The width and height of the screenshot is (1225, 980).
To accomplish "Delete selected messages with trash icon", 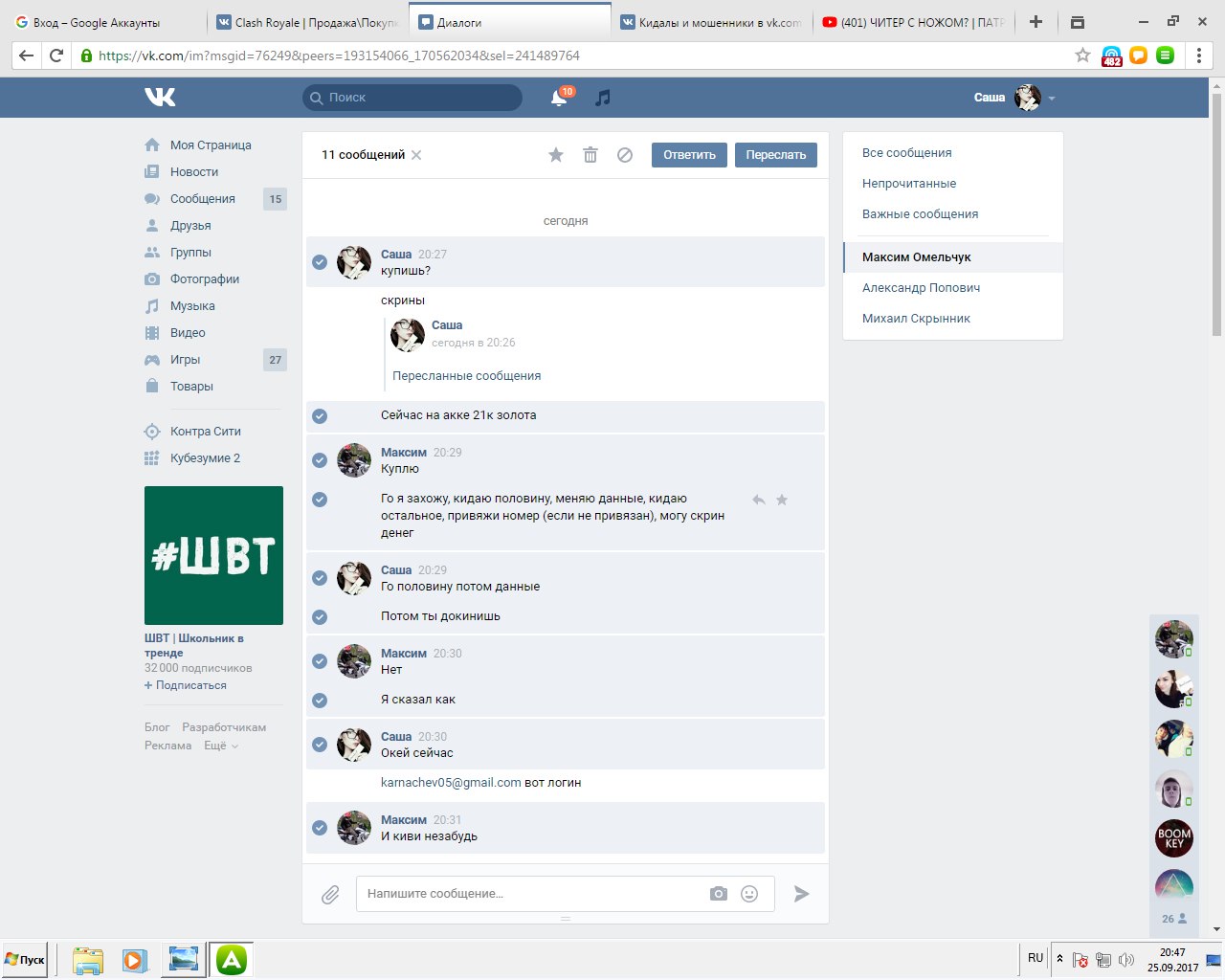I will tap(590, 155).
